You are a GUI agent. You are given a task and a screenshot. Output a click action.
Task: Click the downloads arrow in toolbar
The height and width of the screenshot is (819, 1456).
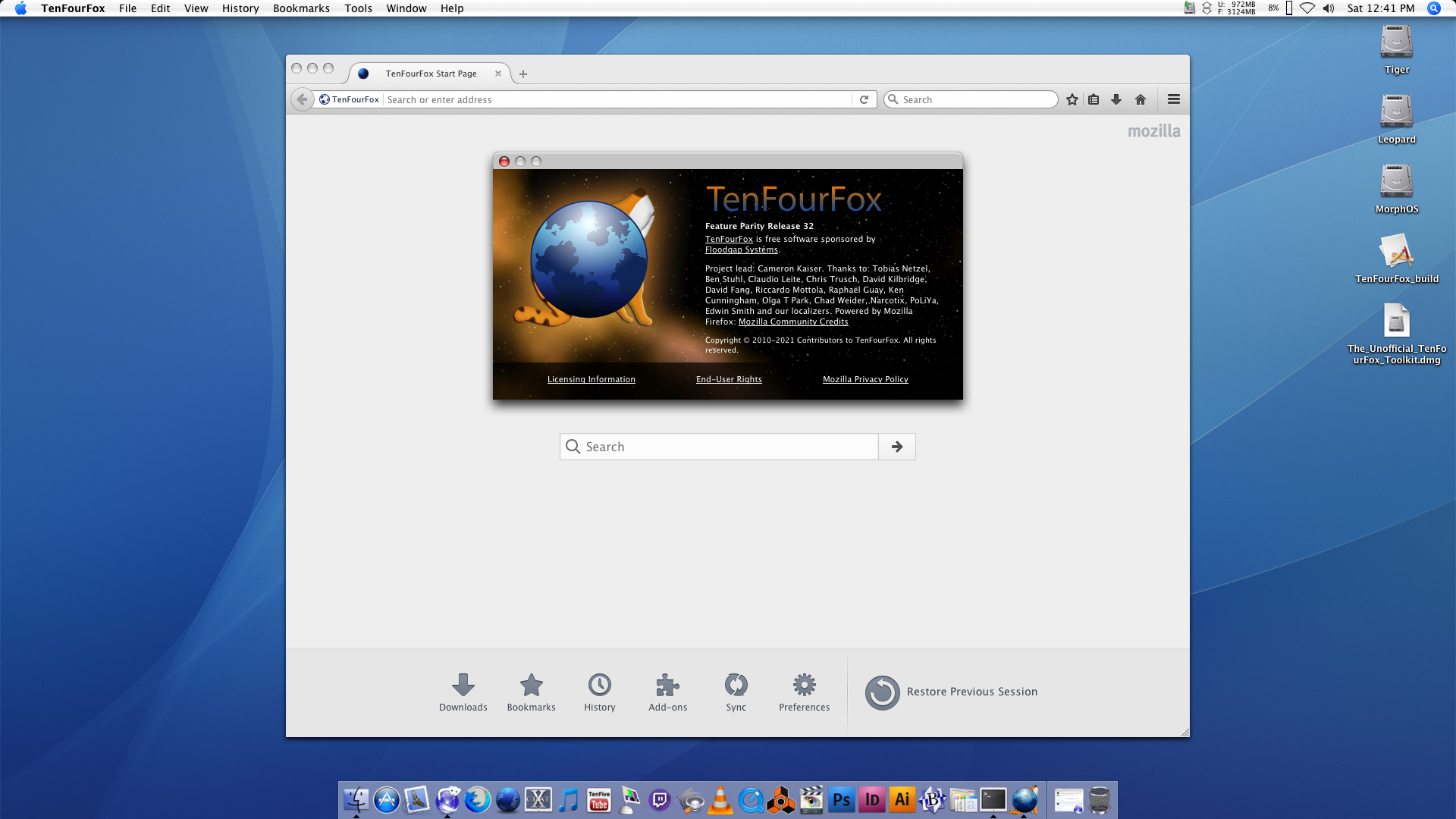pyautogui.click(x=1116, y=99)
